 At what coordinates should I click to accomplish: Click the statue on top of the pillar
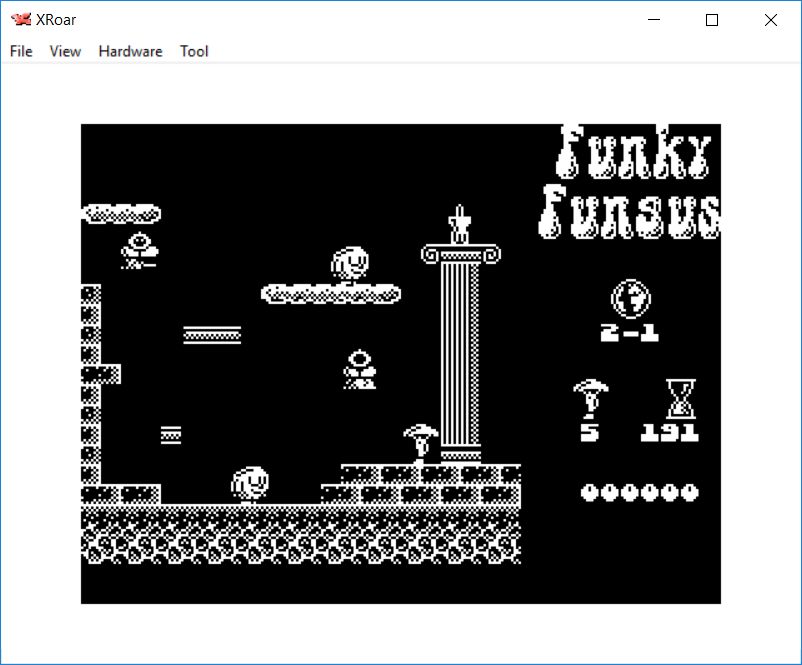click(460, 225)
